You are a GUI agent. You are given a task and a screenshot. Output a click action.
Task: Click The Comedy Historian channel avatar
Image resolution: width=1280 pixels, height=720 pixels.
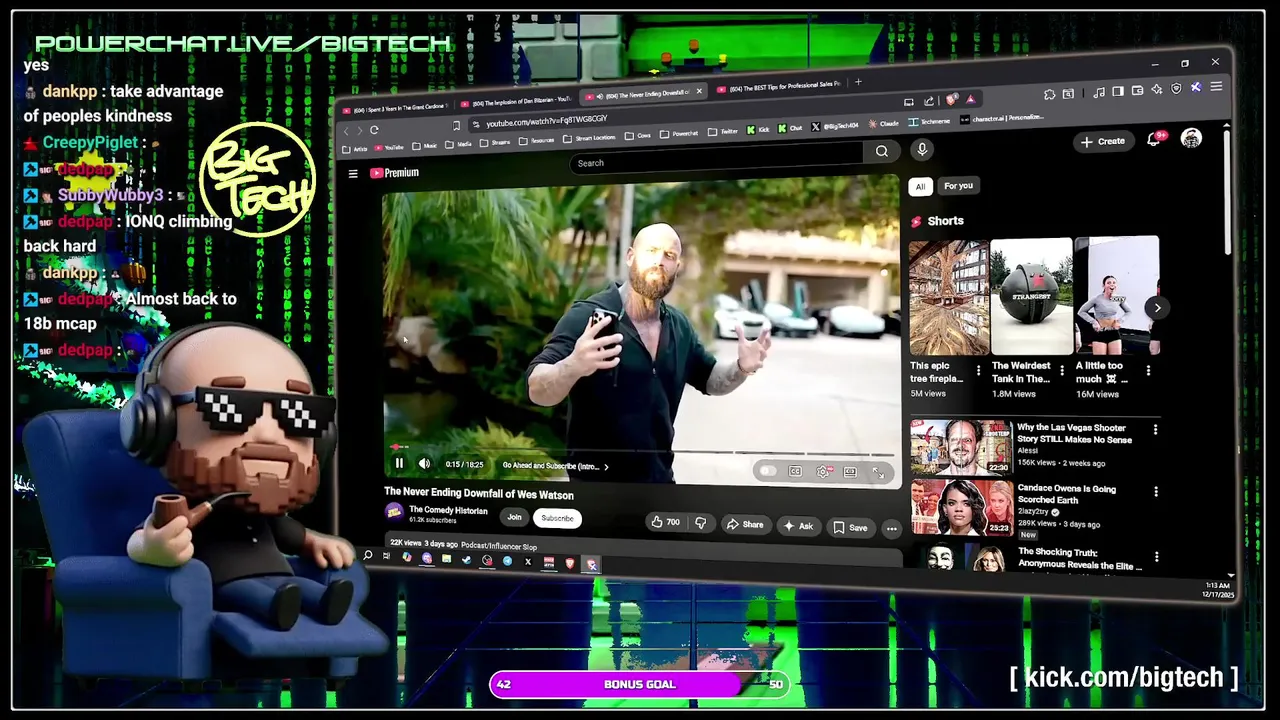click(x=394, y=512)
